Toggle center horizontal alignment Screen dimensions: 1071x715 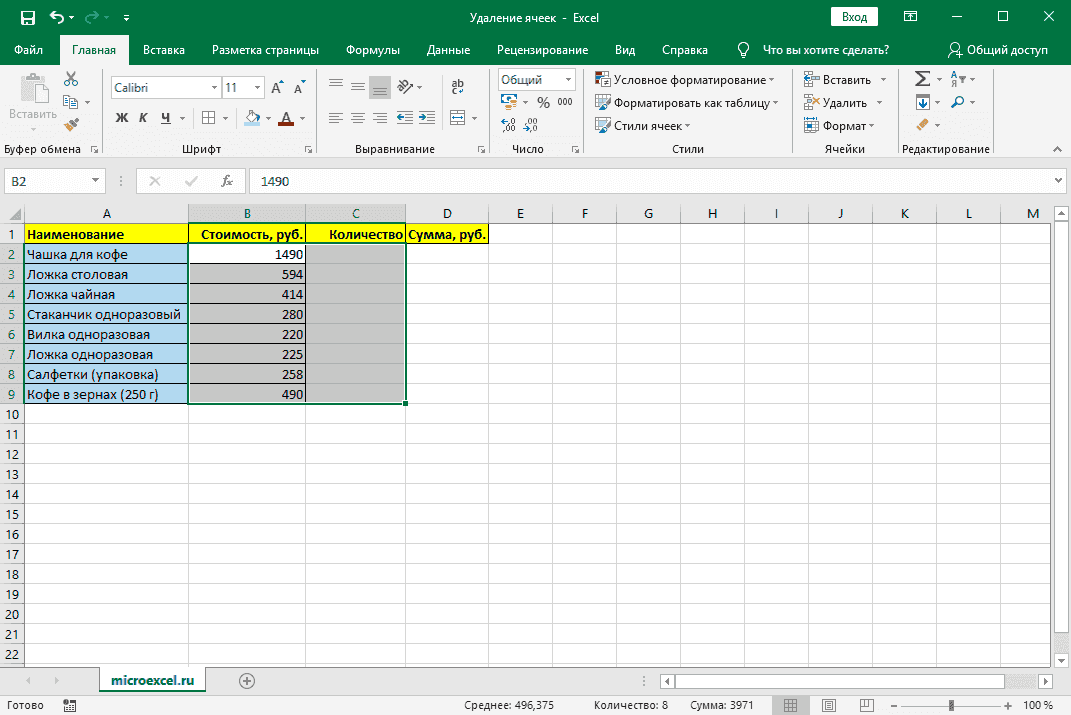point(358,117)
